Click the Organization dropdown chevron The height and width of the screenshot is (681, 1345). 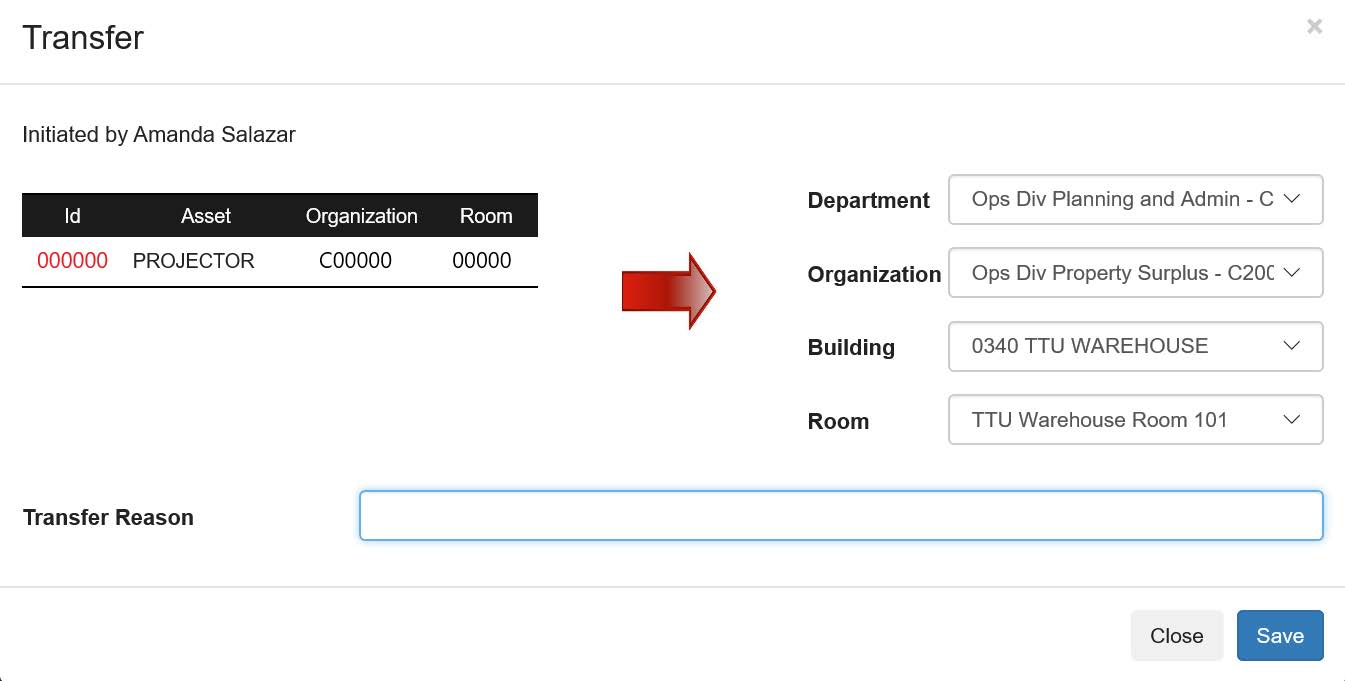pyautogui.click(x=1293, y=272)
